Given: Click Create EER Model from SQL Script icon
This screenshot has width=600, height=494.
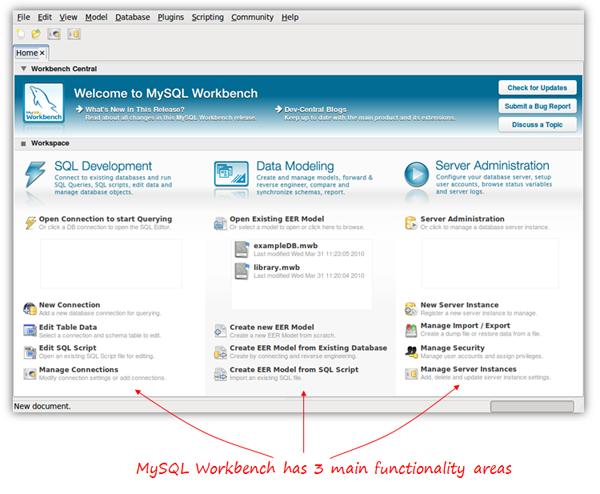Looking at the screenshot, I should (x=220, y=373).
